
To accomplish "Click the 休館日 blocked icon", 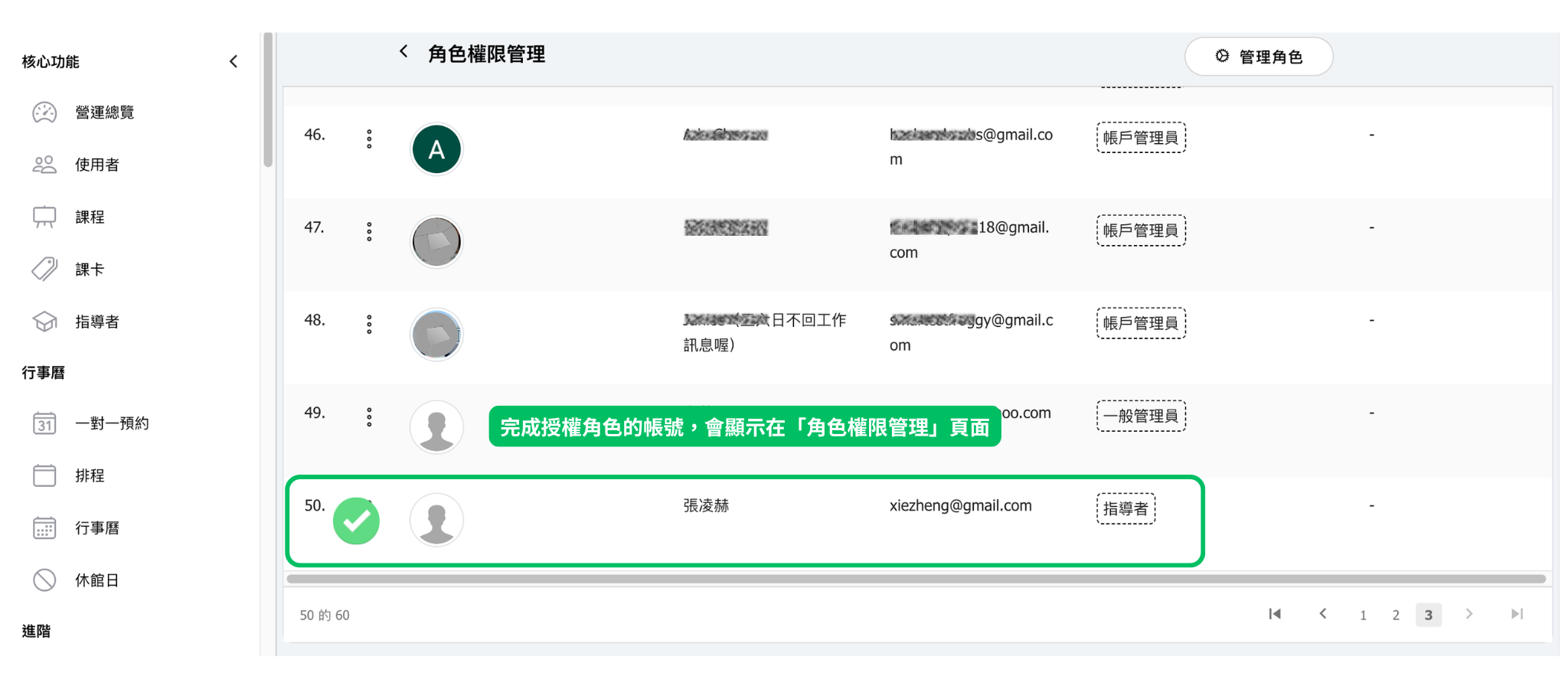I will coord(44,580).
